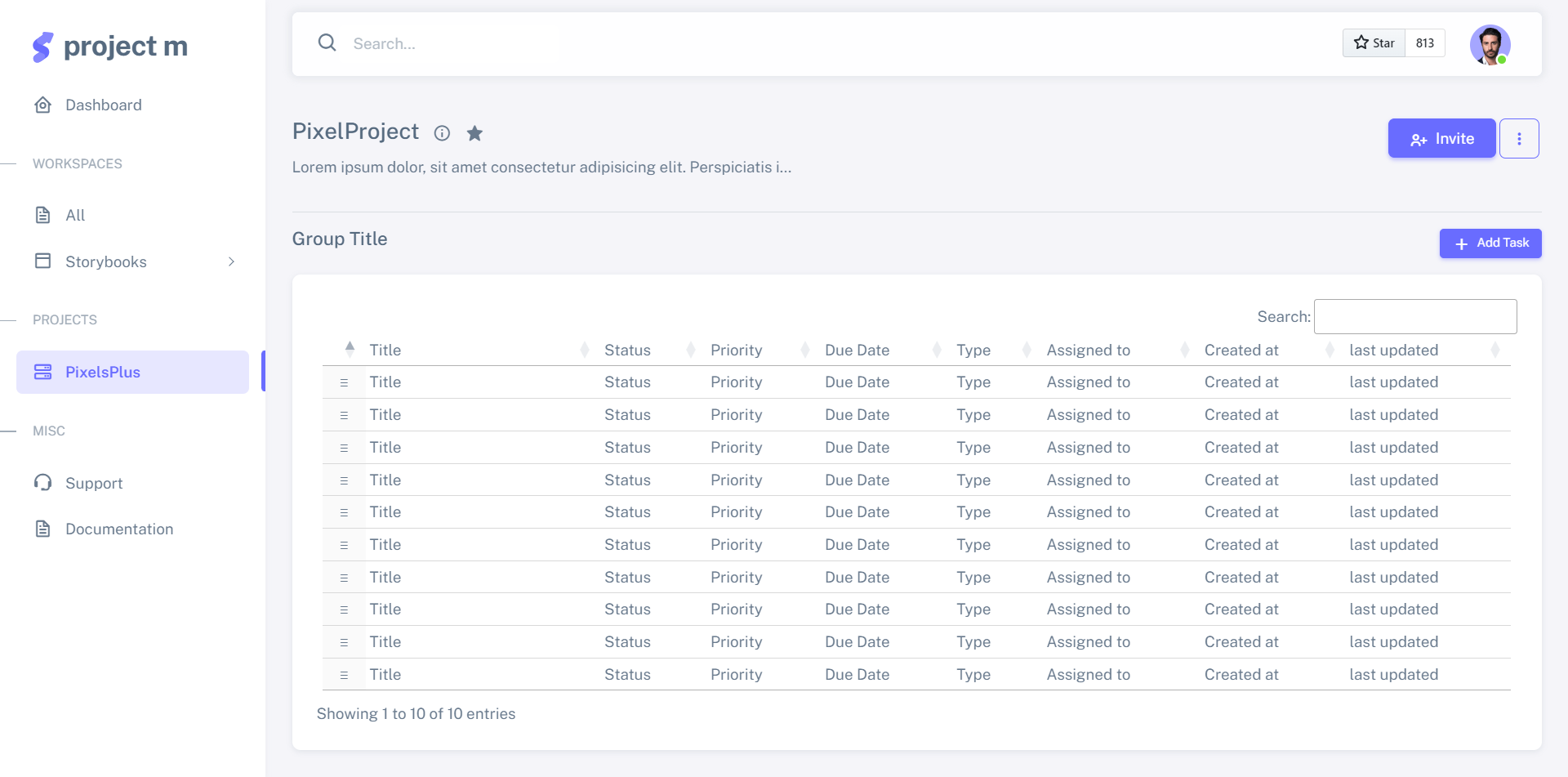Click the Add Task button
Screen dimensions: 1568x777
(1490, 243)
